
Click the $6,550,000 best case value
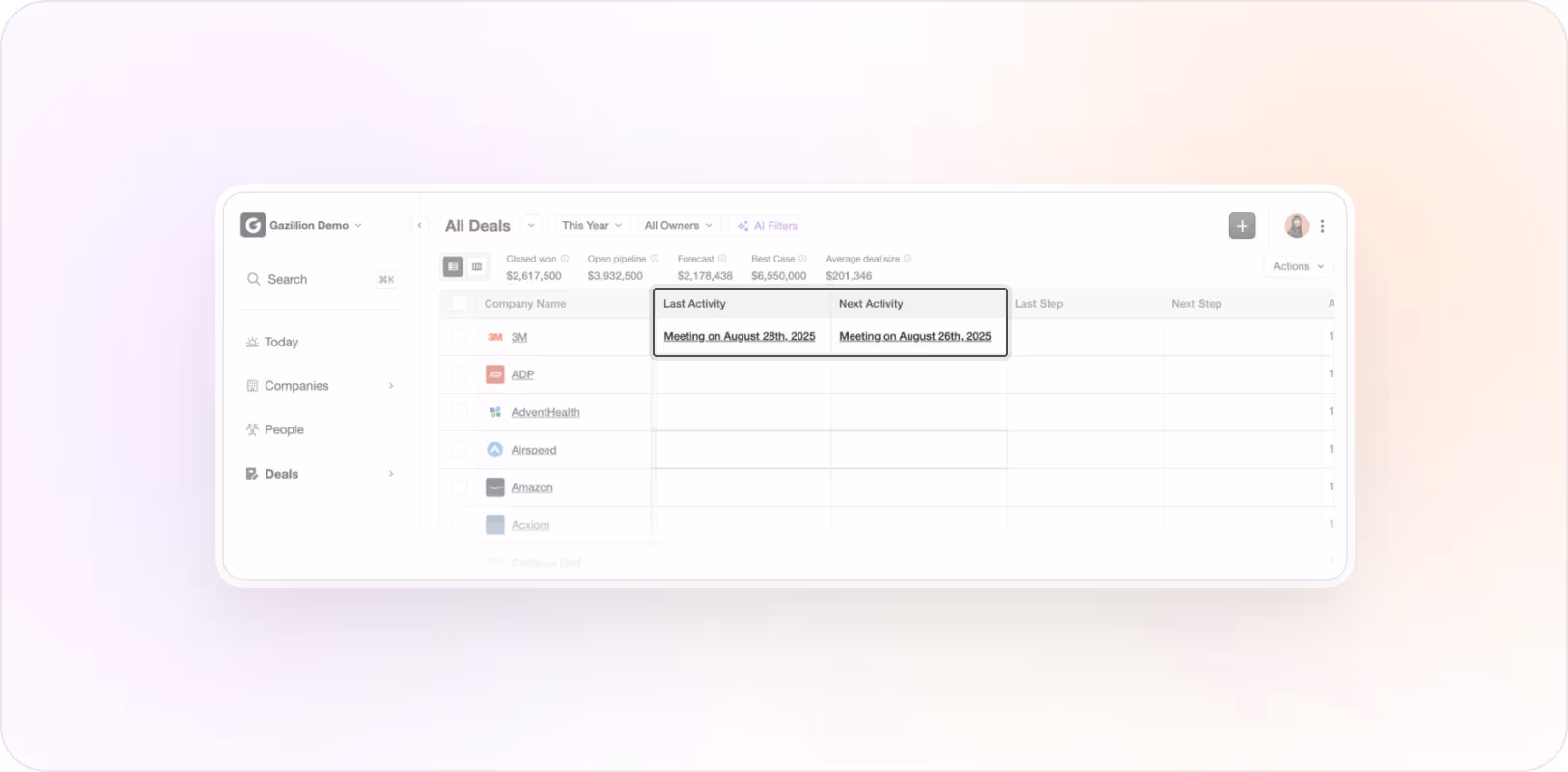click(x=779, y=276)
